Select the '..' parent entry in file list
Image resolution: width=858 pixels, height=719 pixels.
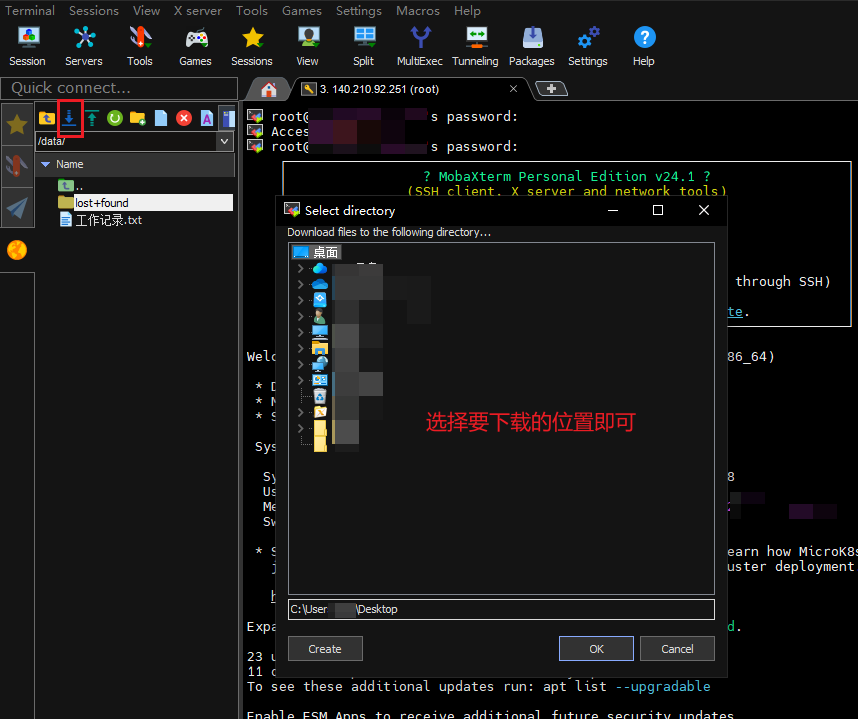tap(71, 186)
